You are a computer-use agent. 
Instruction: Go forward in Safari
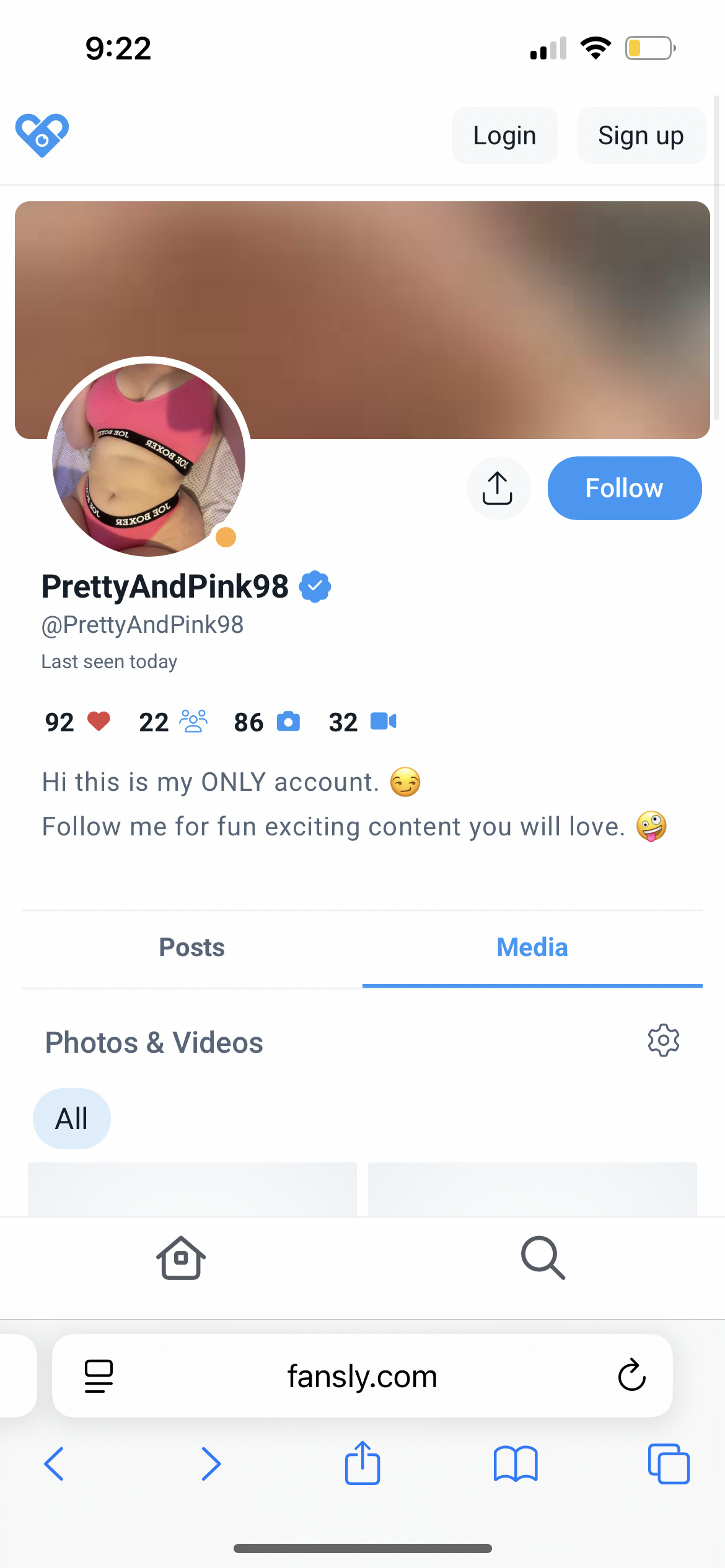coord(211,1464)
